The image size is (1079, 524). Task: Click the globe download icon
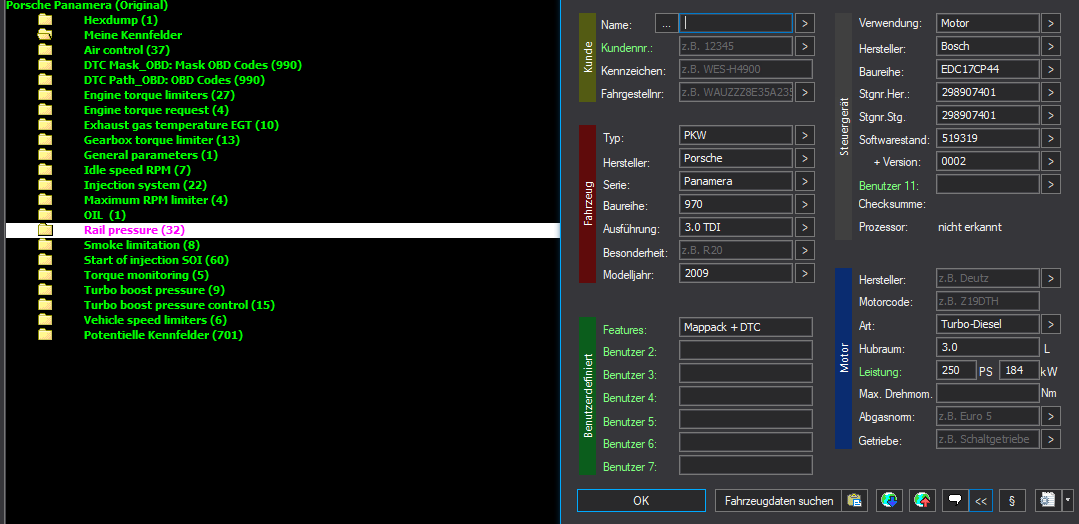pos(889,501)
